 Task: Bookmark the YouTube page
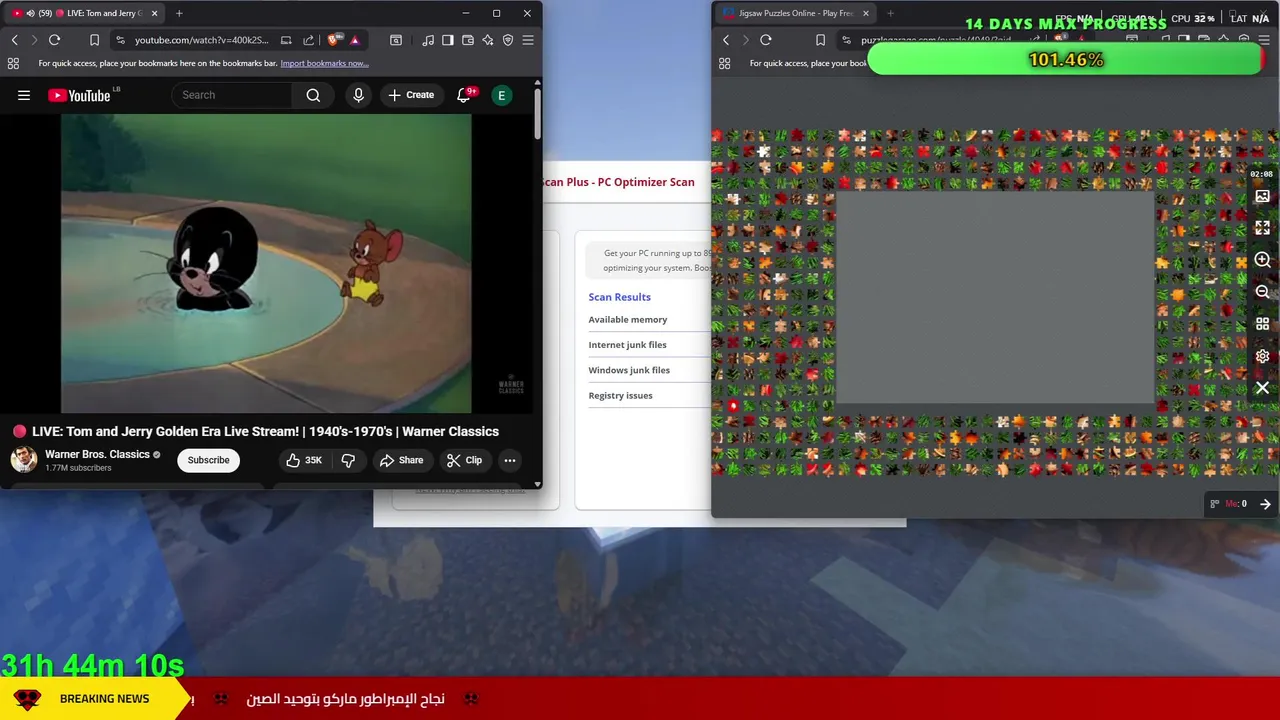pos(94,40)
